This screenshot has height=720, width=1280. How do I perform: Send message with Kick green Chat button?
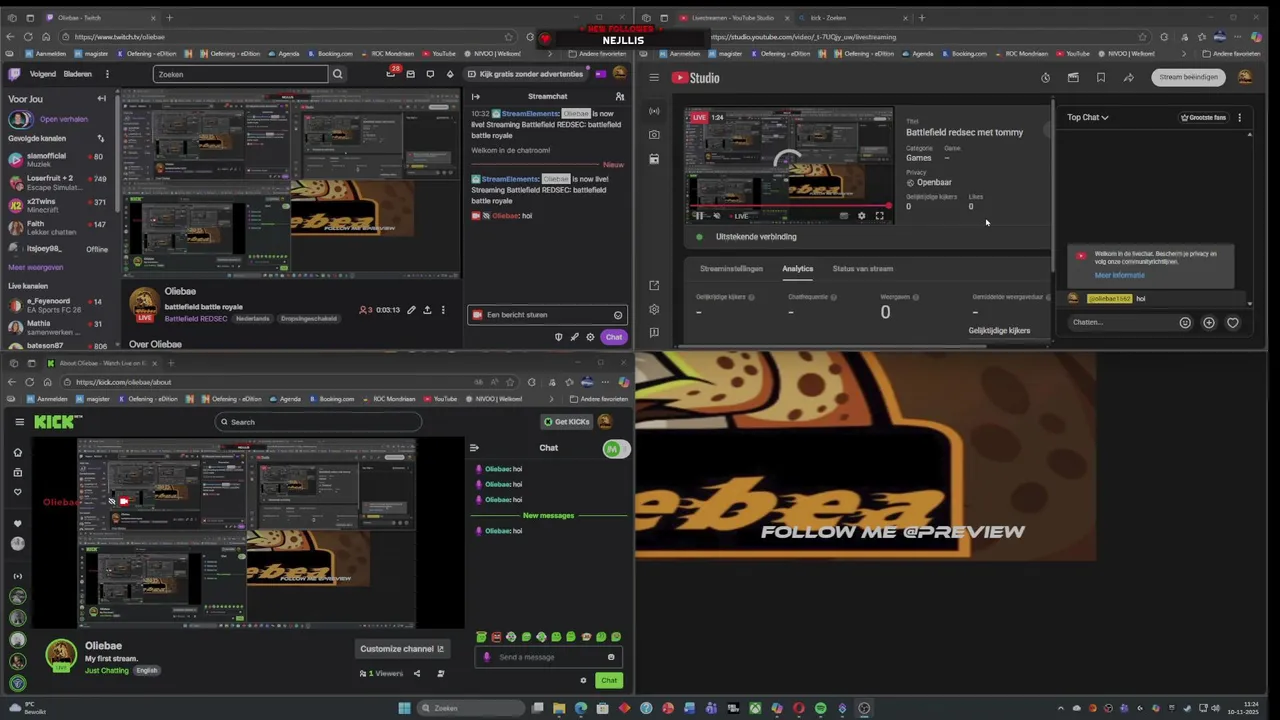(609, 681)
